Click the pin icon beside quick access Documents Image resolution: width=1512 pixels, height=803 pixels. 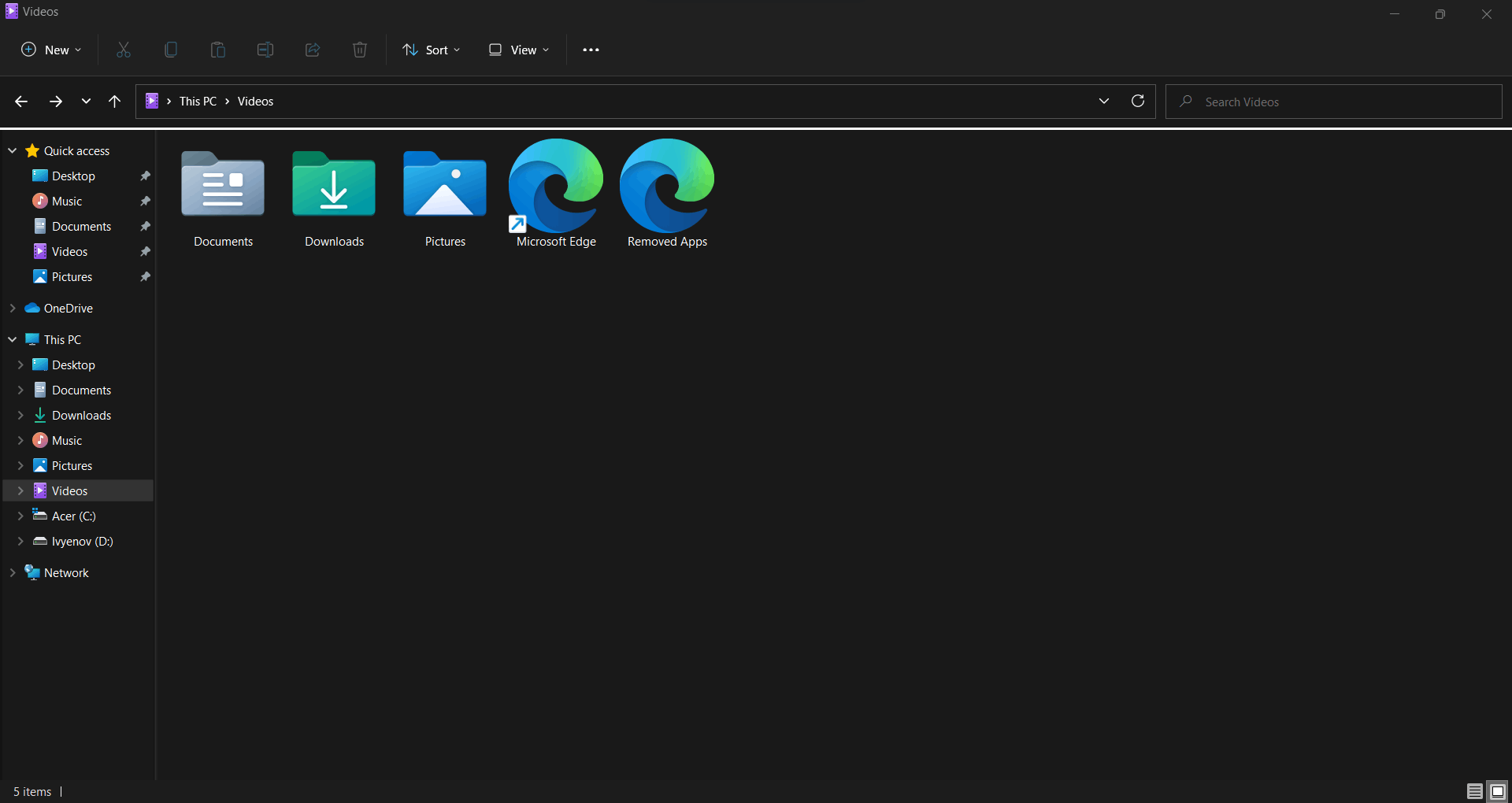click(x=145, y=227)
